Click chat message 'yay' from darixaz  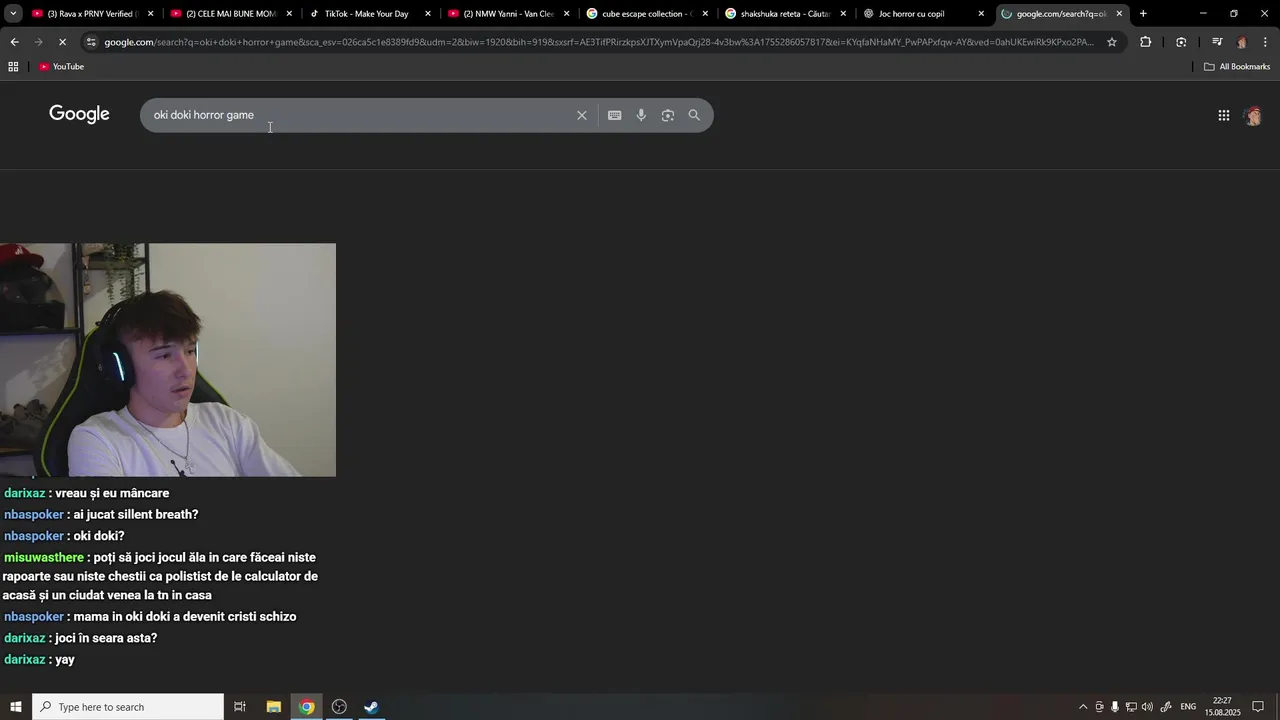pyautogui.click(x=65, y=660)
